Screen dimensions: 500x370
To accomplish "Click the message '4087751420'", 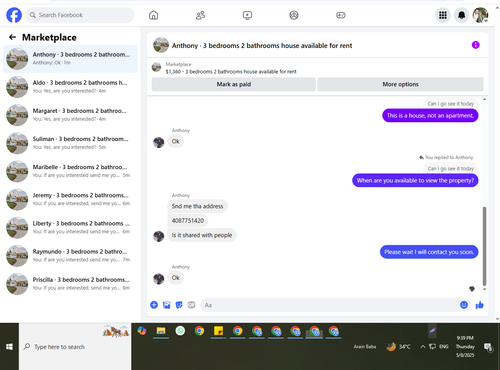I will point(188,221).
